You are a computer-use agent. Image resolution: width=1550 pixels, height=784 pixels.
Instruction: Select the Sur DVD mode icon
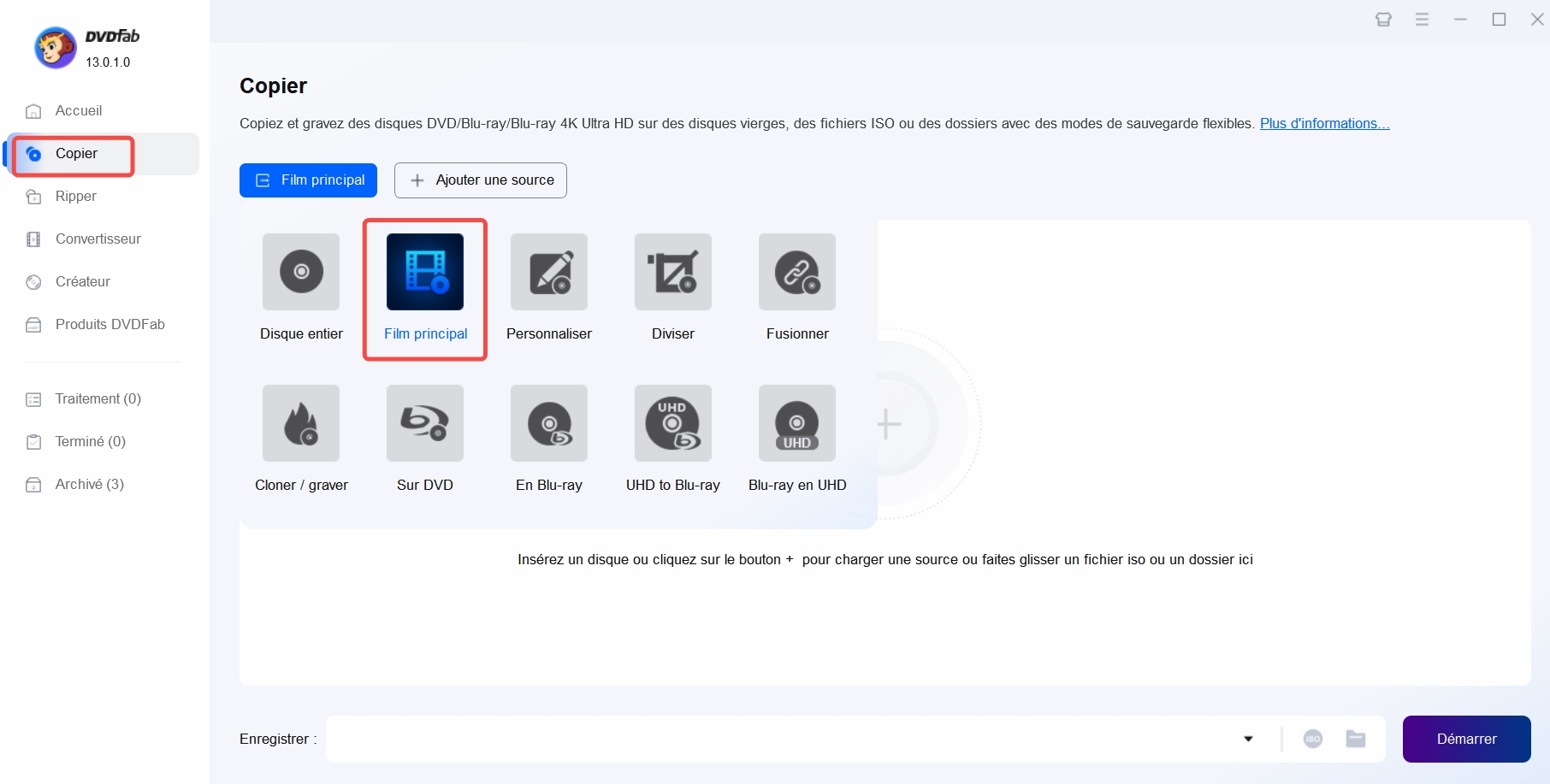(x=425, y=423)
